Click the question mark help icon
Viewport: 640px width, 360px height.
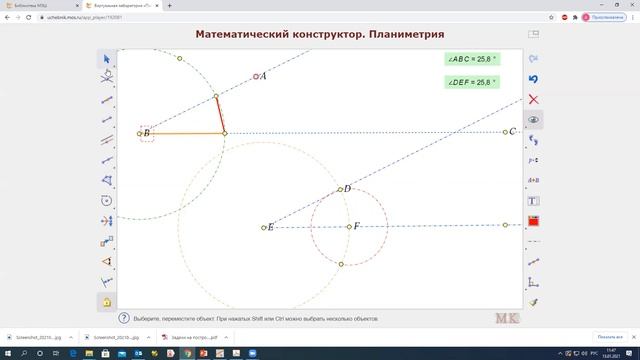coord(124,318)
